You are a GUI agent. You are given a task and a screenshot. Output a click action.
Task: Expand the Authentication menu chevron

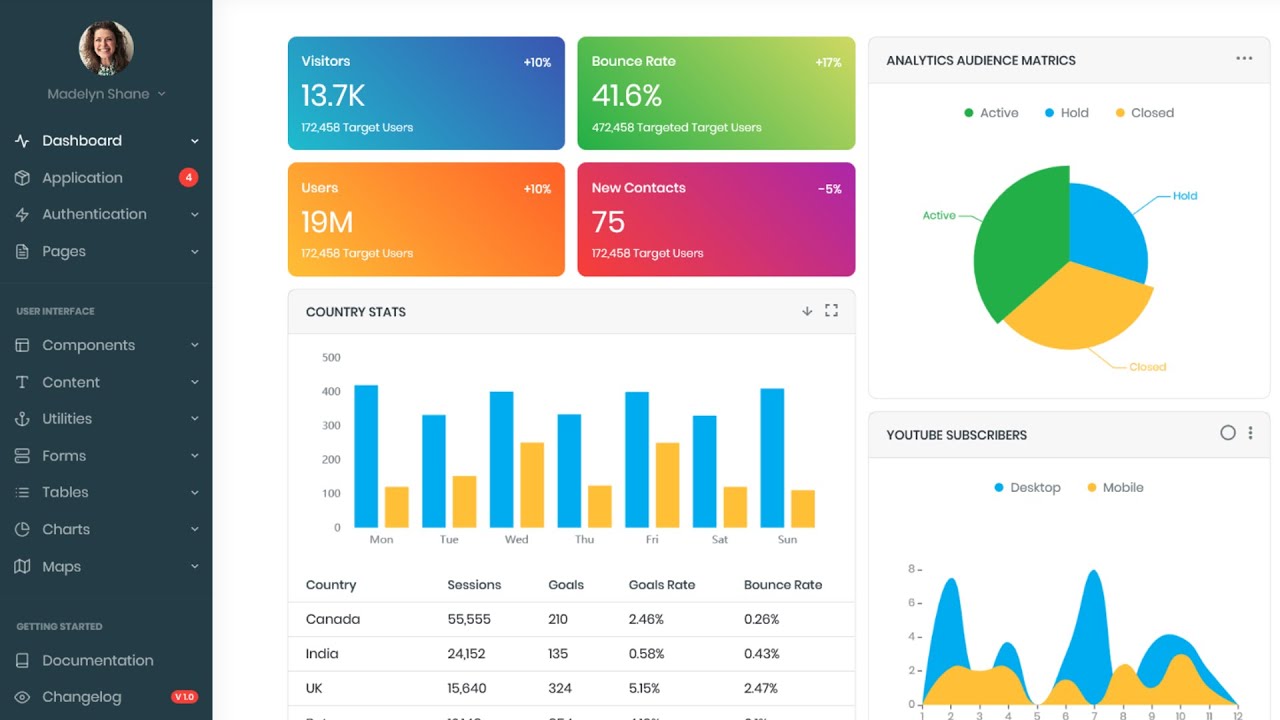(195, 214)
